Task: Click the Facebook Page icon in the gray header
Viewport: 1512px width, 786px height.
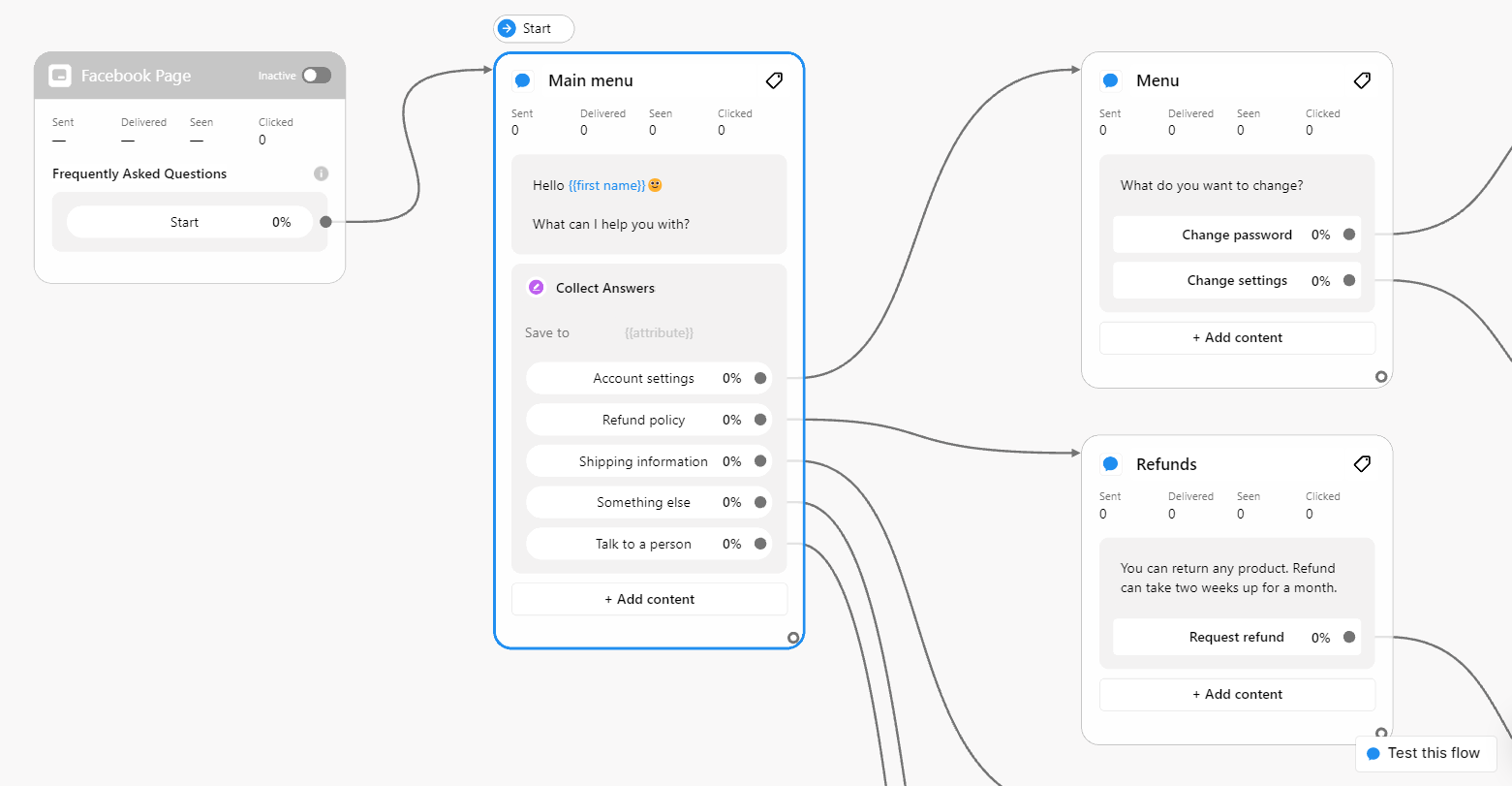Action: [x=61, y=75]
